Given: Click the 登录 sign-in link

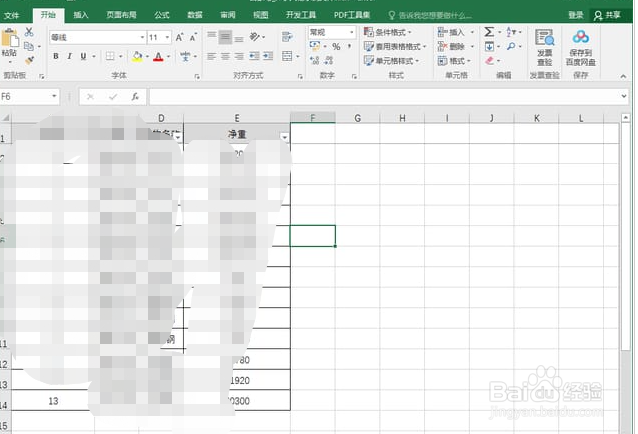Looking at the screenshot, I should [x=576, y=15].
